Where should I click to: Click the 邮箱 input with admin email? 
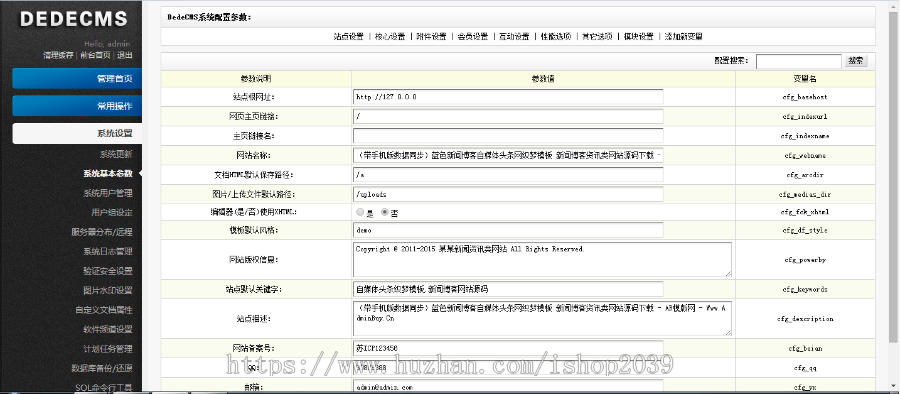coord(508,387)
